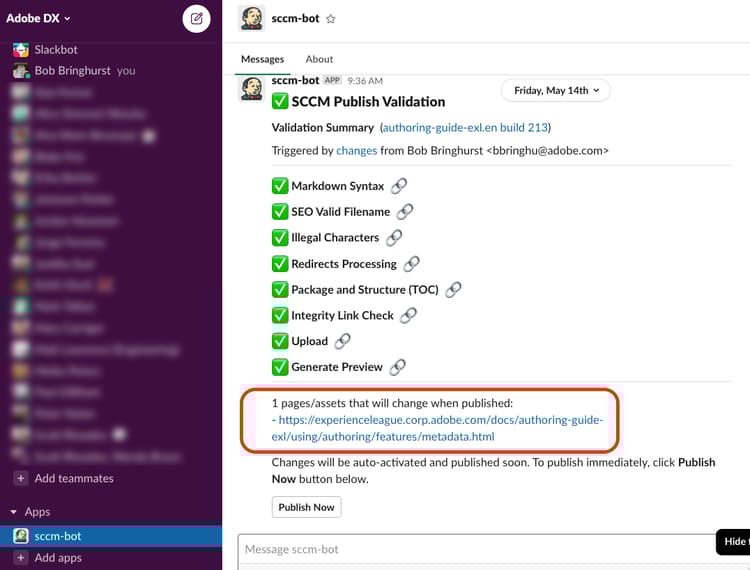750x570 pixels.
Task: Click the sccm-bot sender name in message
Action: pyautogui.click(x=295, y=80)
